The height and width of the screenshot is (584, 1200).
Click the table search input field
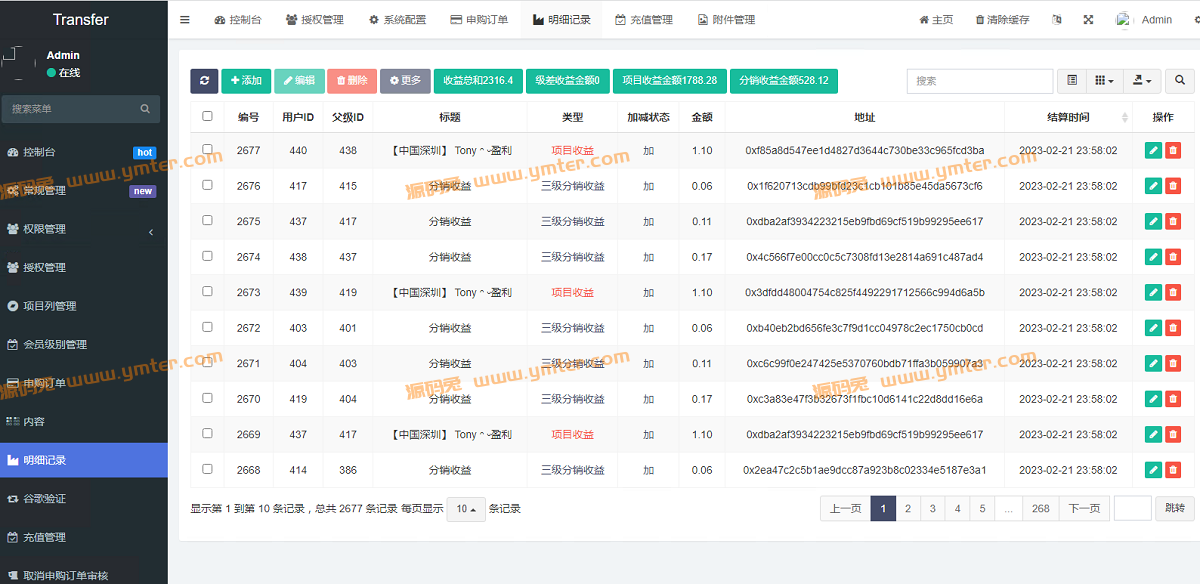coord(980,81)
